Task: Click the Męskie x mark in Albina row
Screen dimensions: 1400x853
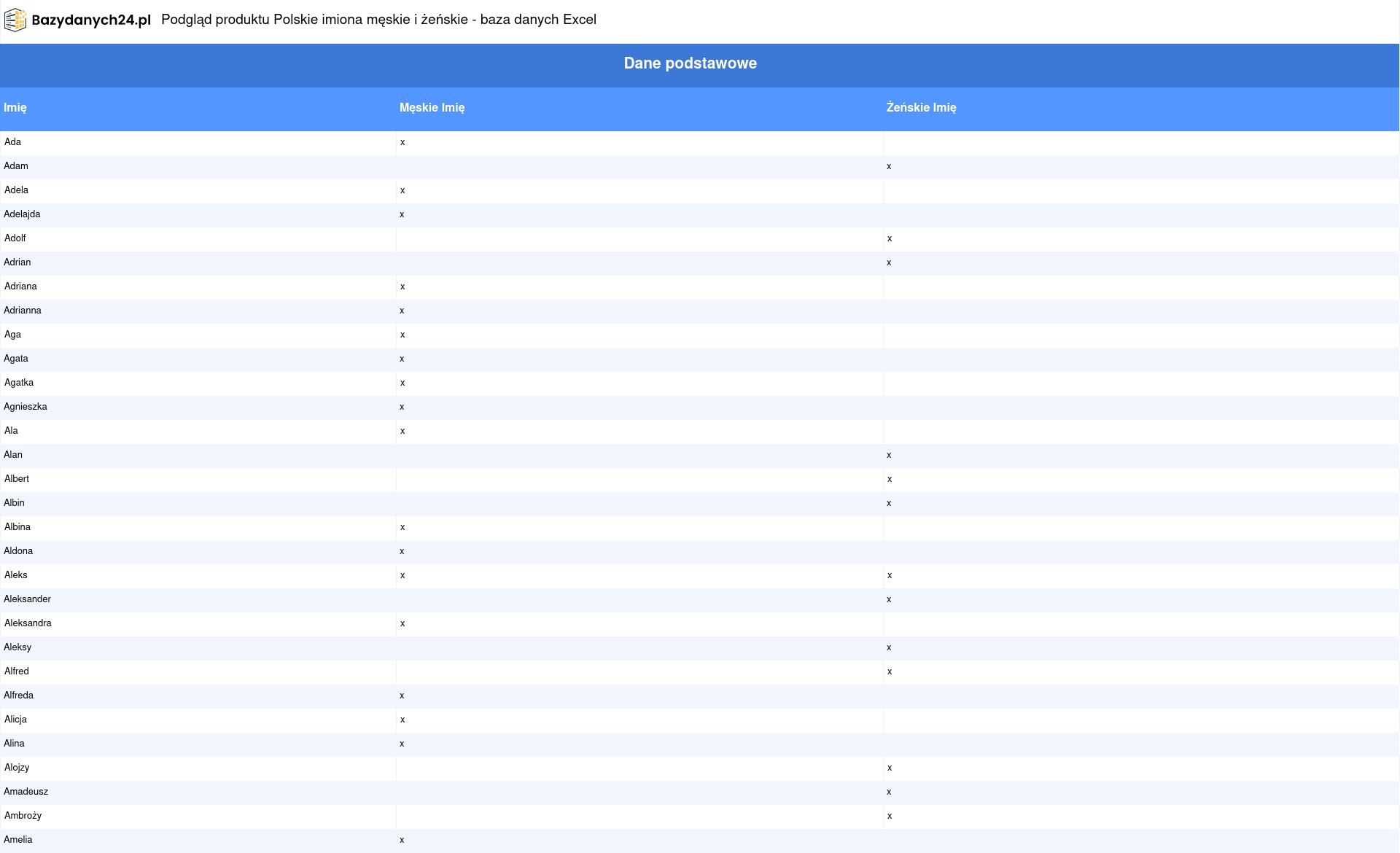Action: (402, 528)
